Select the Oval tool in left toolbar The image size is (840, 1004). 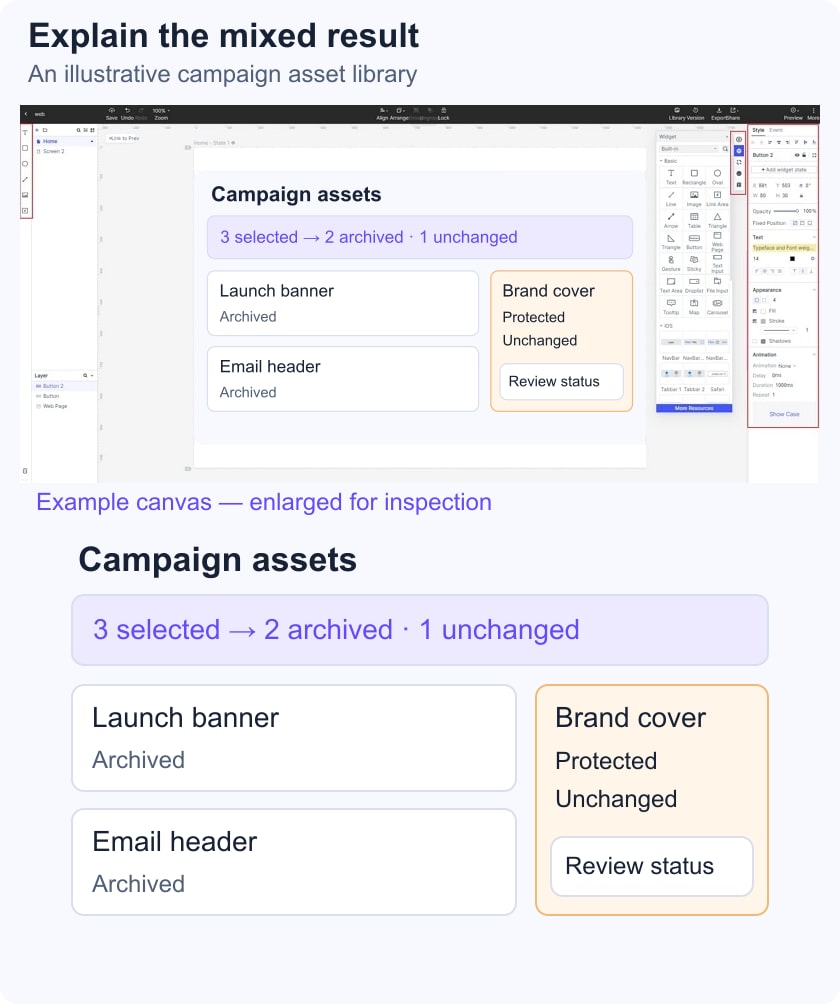coord(25,164)
